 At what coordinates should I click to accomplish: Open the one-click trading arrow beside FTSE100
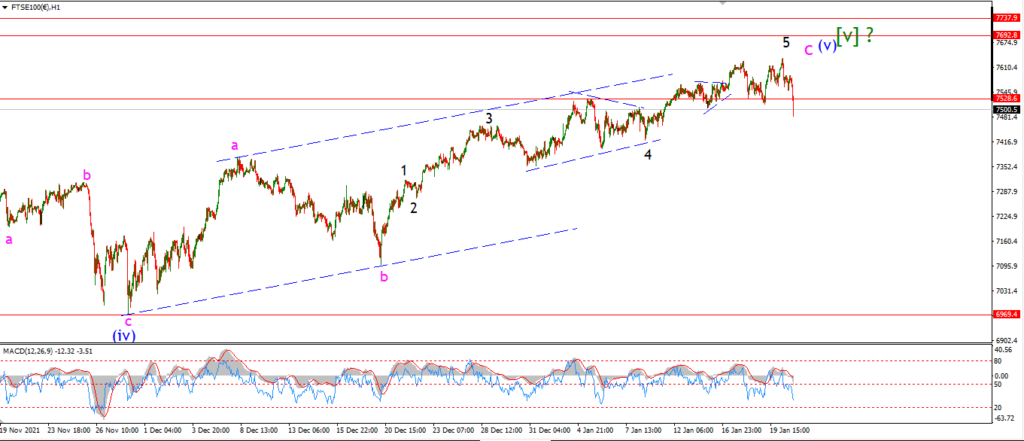[x=5, y=8]
